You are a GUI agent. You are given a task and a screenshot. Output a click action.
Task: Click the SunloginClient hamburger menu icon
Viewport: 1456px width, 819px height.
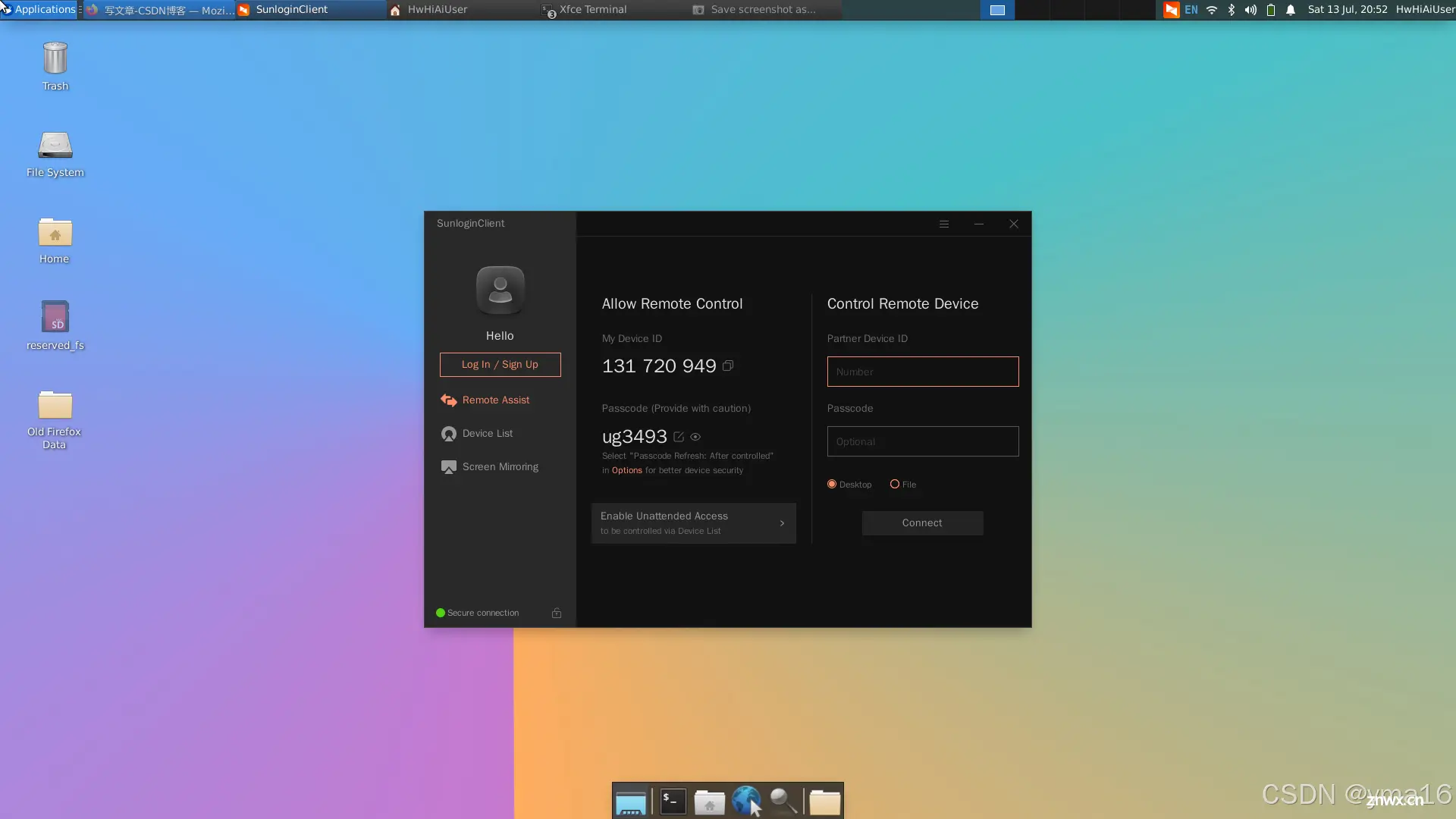tap(944, 223)
